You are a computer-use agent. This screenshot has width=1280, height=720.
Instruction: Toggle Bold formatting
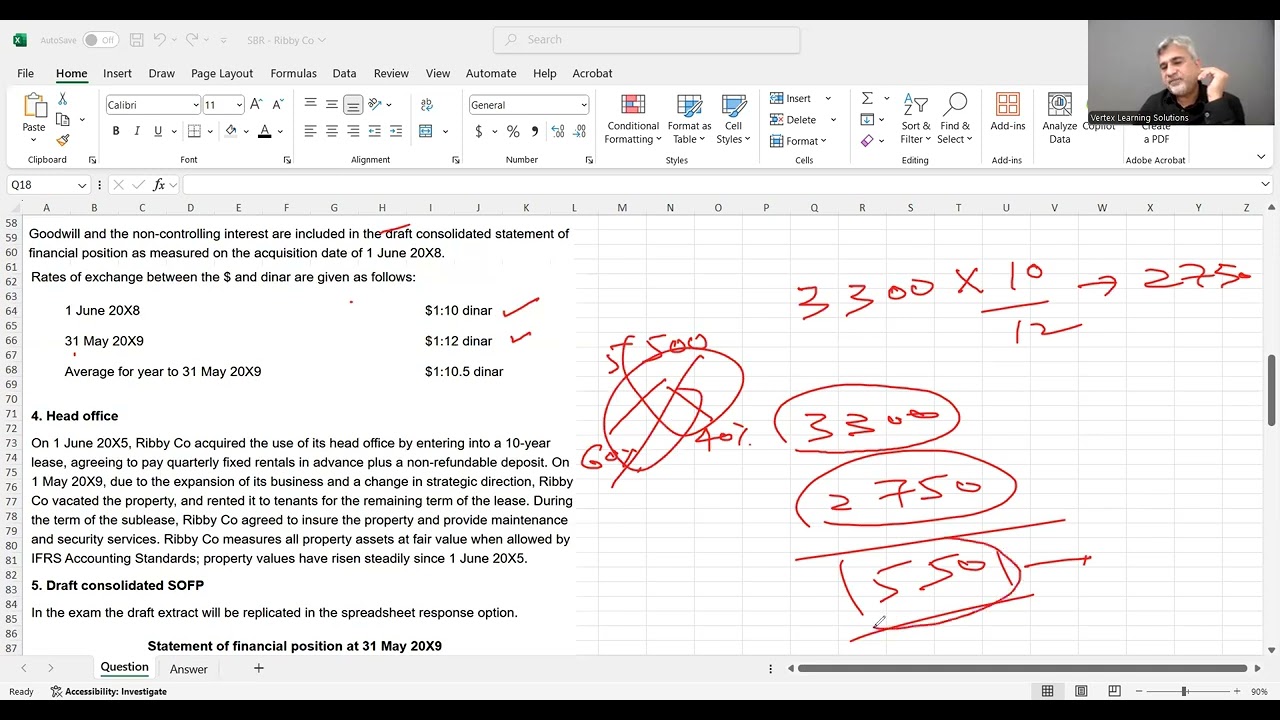click(x=116, y=131)
